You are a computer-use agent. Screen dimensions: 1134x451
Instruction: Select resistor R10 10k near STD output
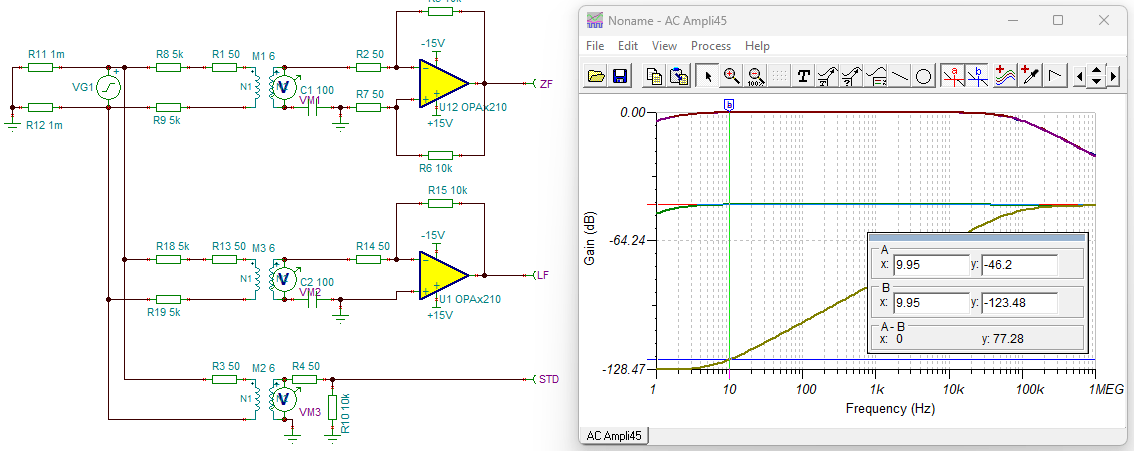coord(331,407)
